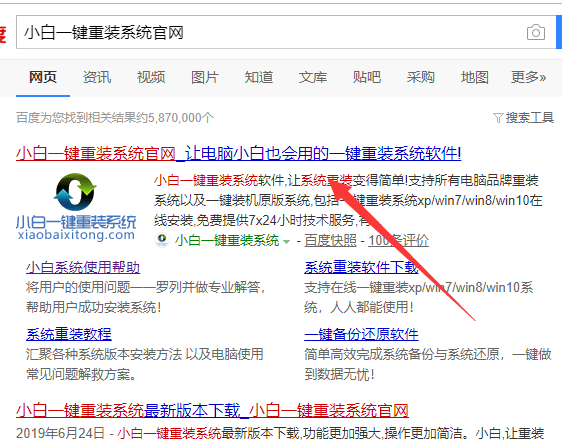
Task: Select the 网页 tab
Action: pos(43,77)
